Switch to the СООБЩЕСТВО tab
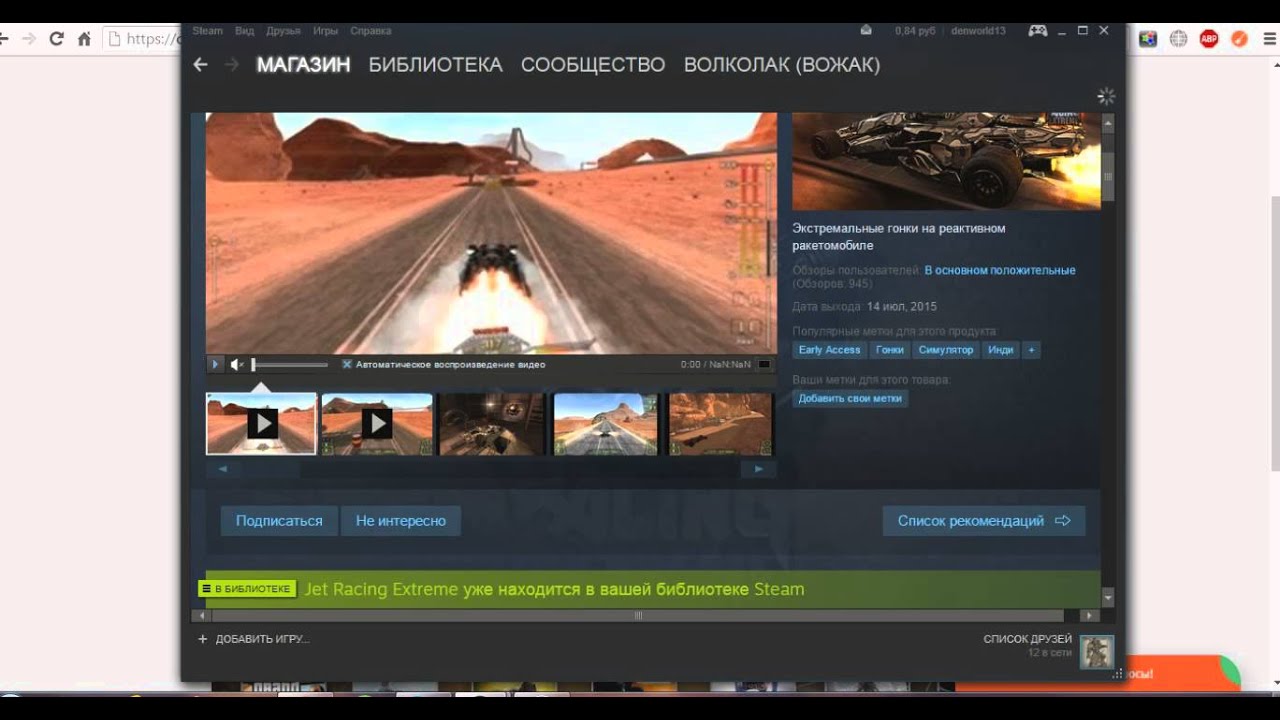 coord(593,65)
